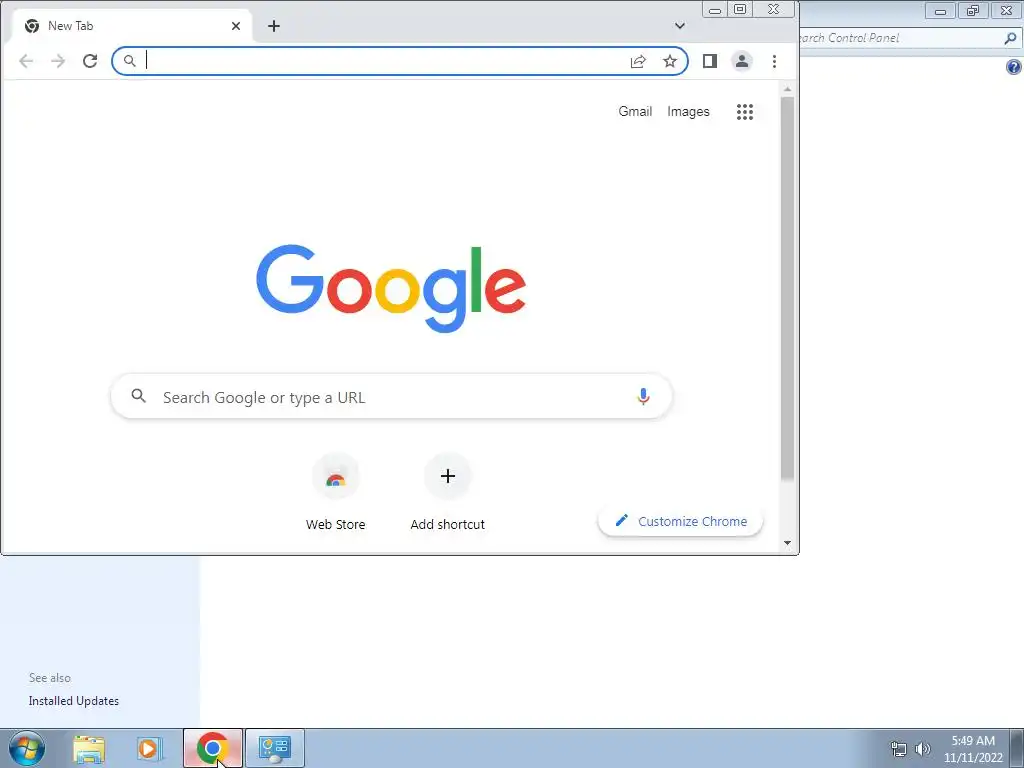Open the Chrome profile avatar menu
1024x768 pixels.
(742, 61)
